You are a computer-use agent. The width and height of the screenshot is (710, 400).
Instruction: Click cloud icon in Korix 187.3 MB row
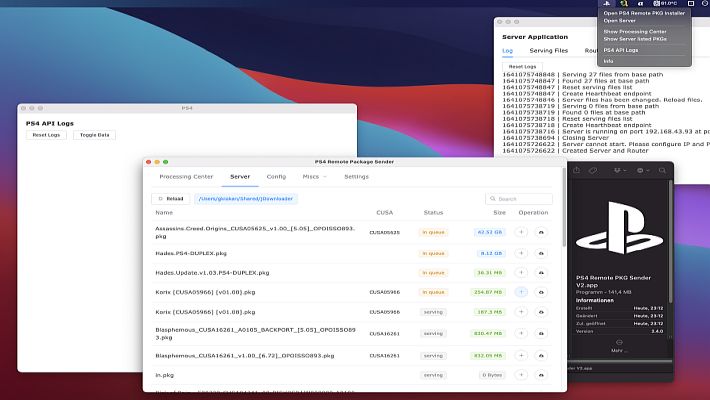541,312
